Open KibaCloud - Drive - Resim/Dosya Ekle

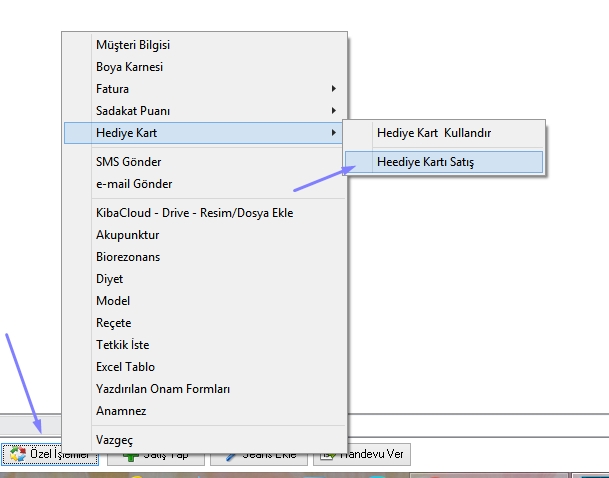194,213
